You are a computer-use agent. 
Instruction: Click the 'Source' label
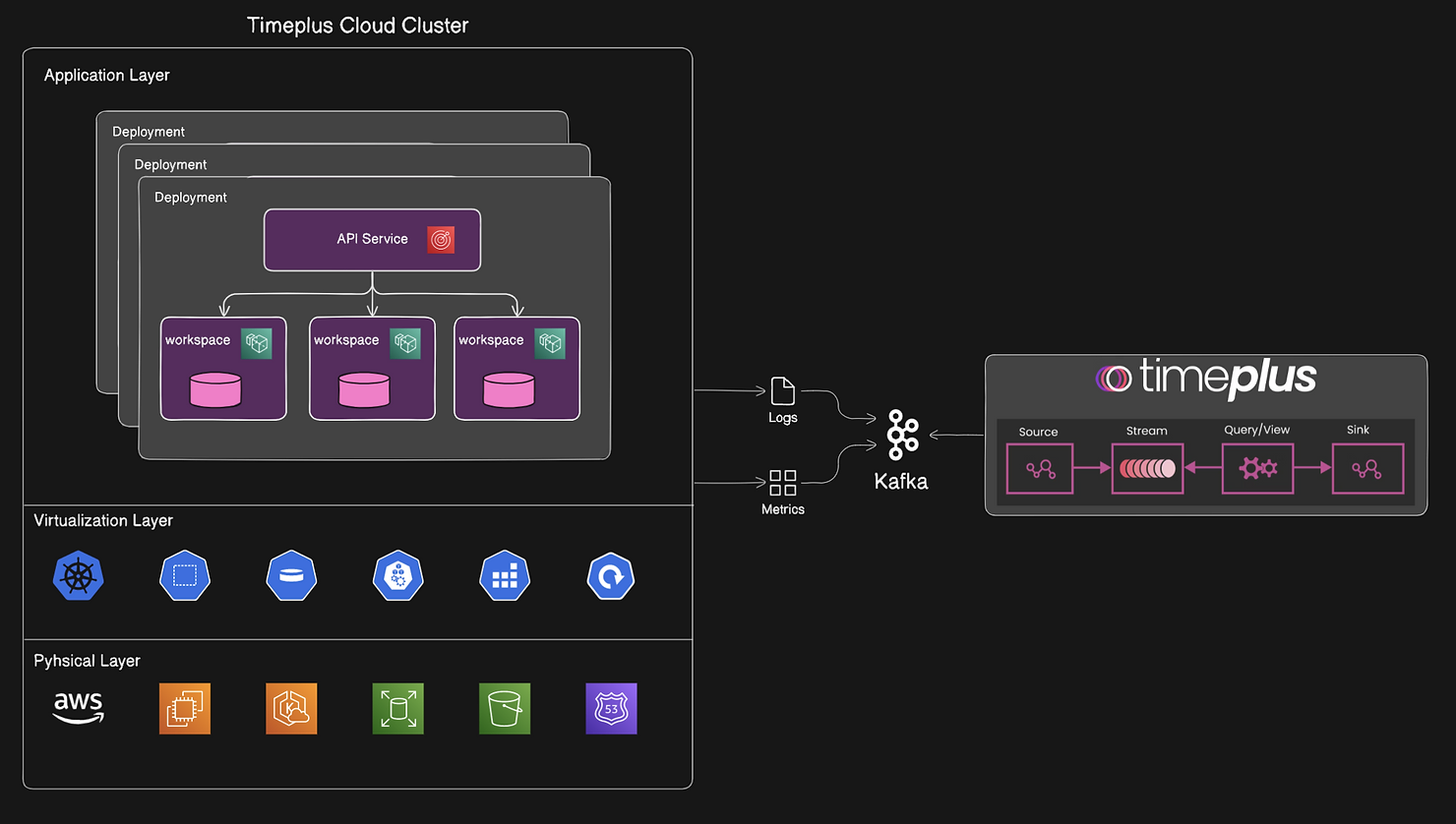click(x=1038, y=432)
